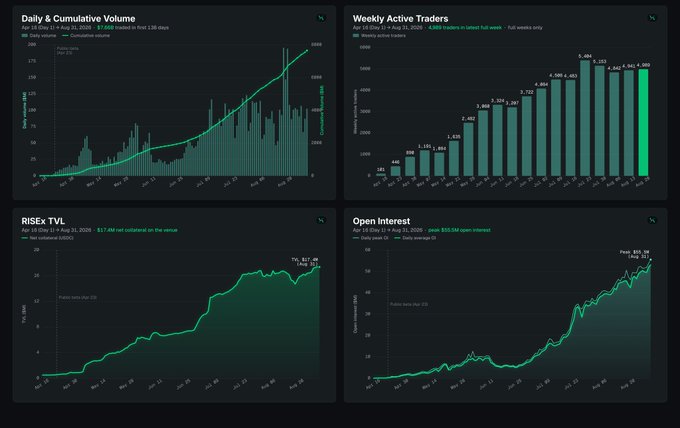Toggle the Weekly active traders legend entry

point(379,36)
